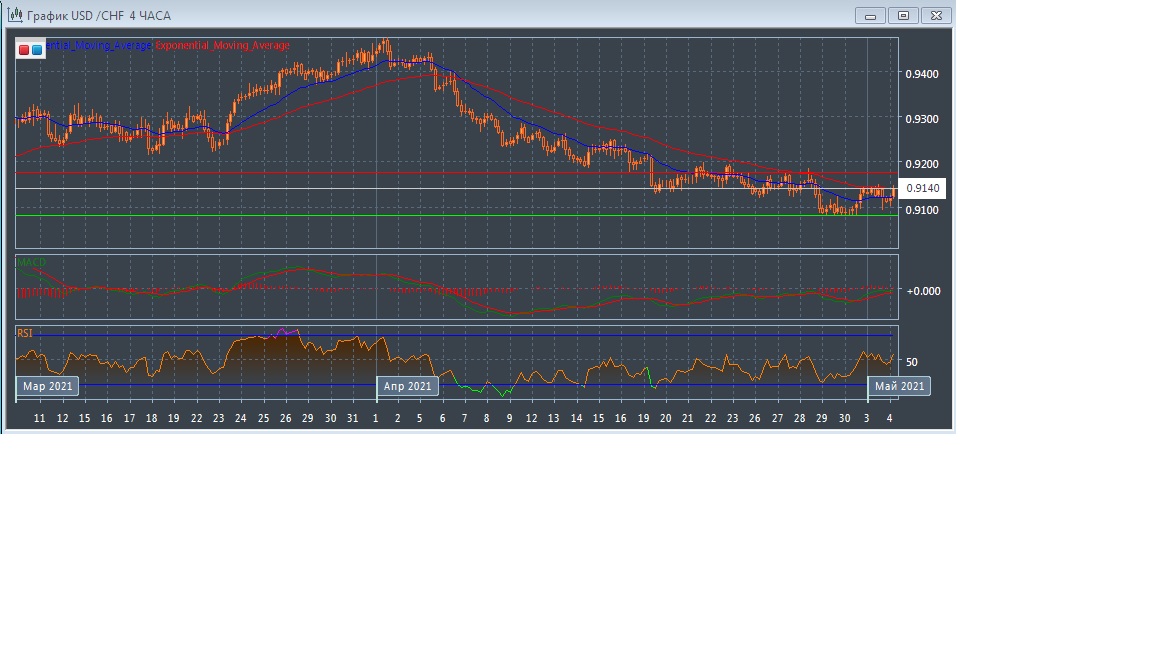The image size is (1152, 648).
Task: Select the Мар 2021 timeline marker
Action: 47,386
